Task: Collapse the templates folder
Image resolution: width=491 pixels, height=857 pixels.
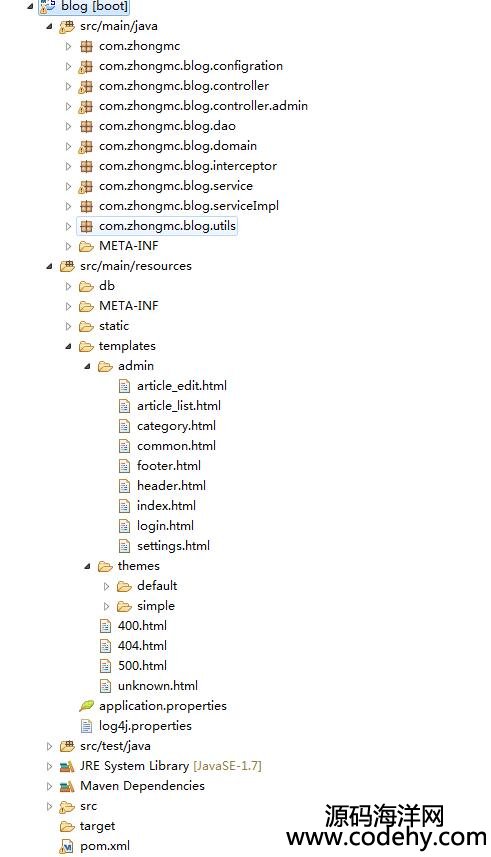Action: [x=68, y=346]
